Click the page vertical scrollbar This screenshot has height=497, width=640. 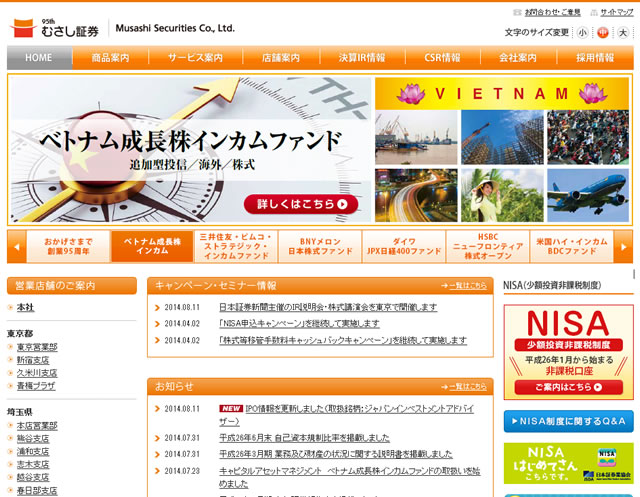(634, 274)
